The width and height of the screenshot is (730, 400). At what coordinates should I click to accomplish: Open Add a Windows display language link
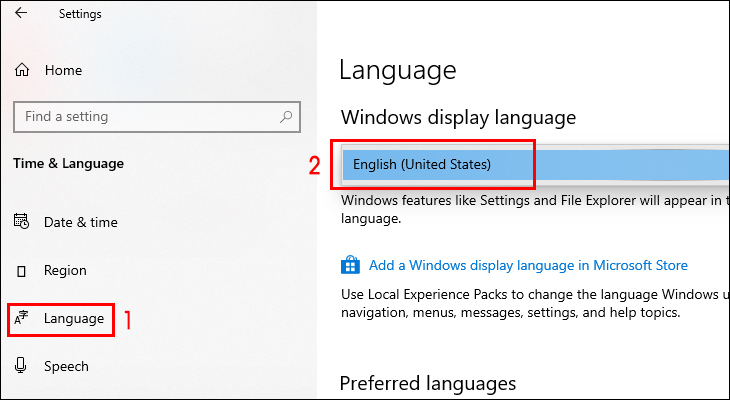pos(528,265)
